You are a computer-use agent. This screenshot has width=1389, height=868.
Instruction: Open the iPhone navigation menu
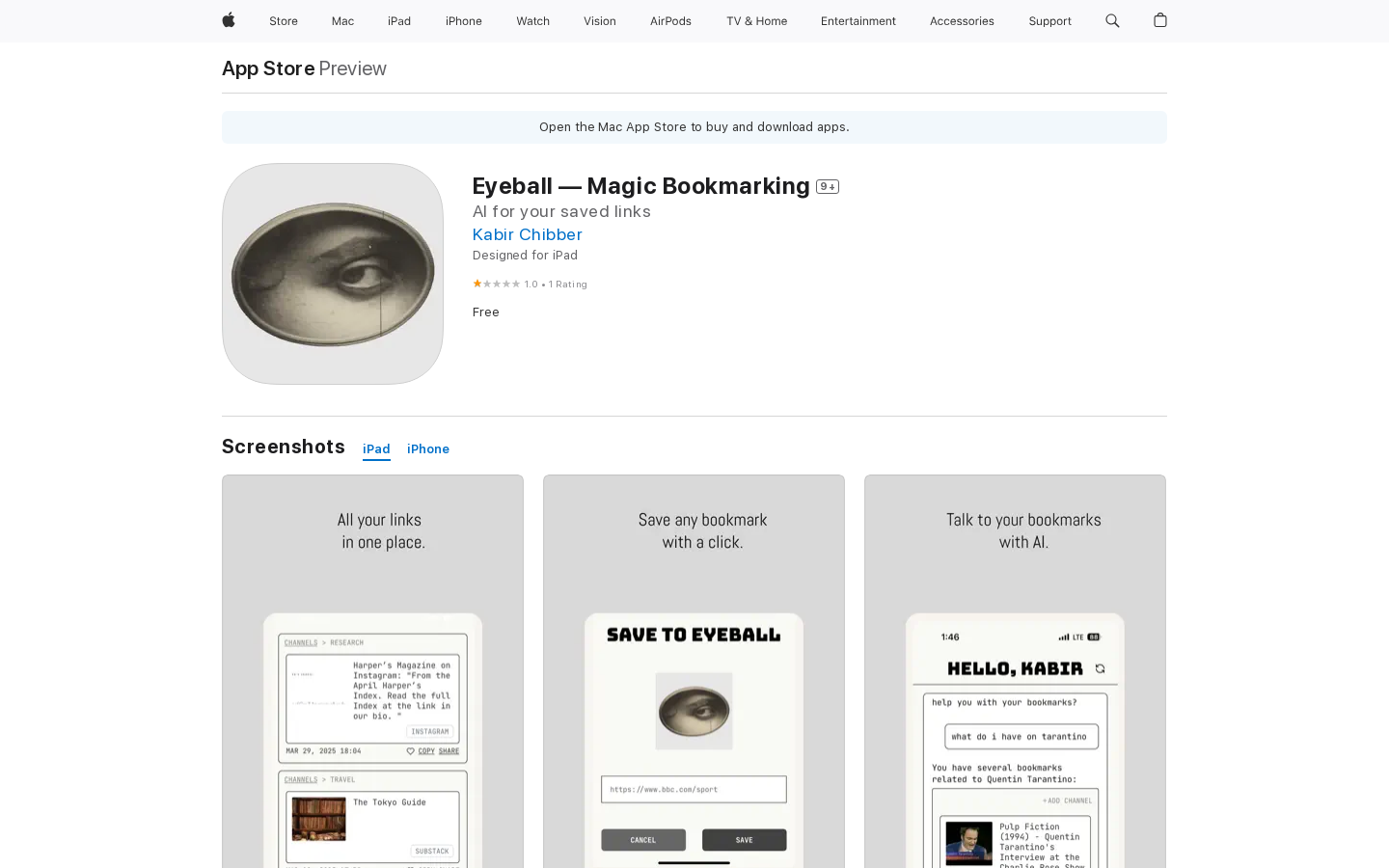pyautogui.click(x=464, y=21)
